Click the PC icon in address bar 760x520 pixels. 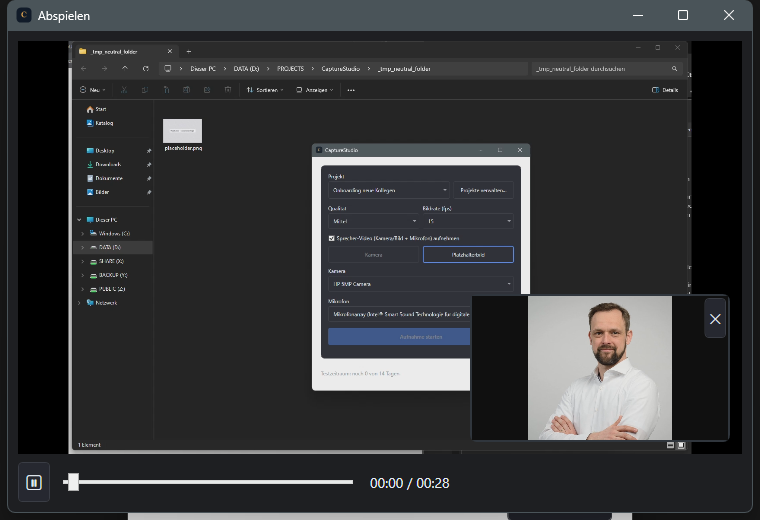coord(168,69)
